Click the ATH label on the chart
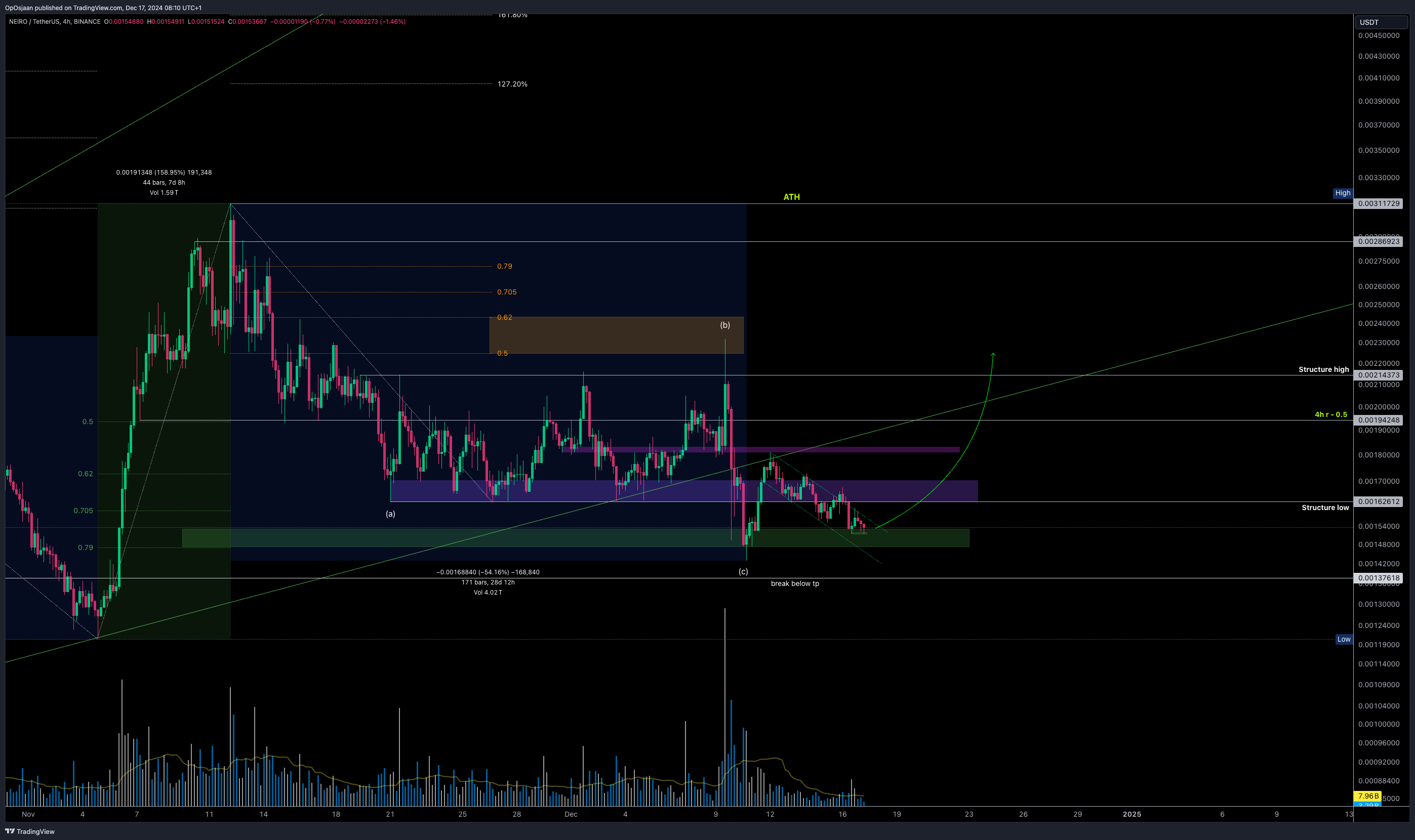Viewport: 1415px width, 840px height. 792,197
